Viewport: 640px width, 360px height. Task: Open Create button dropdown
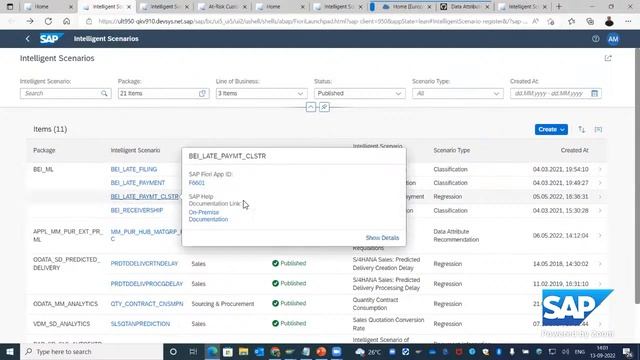(551, 129)
